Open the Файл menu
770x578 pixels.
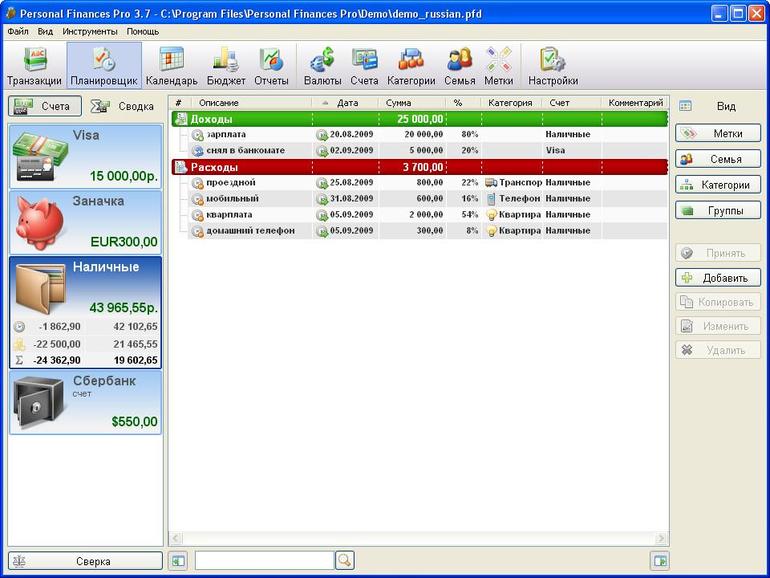point(18,31)
